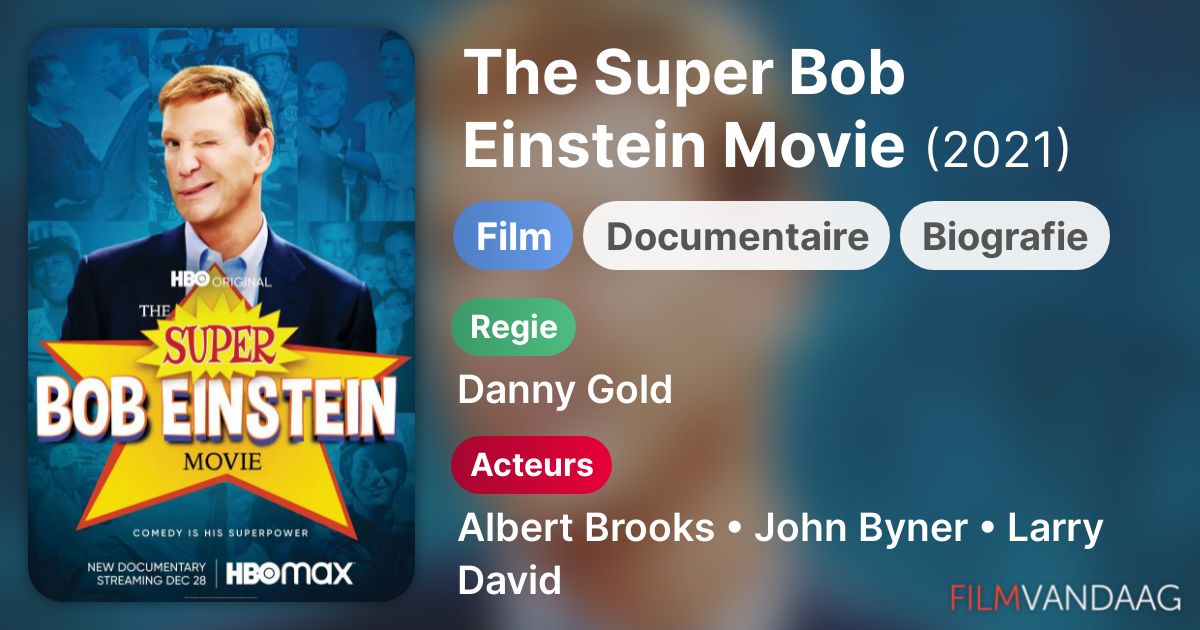Click the HBO Original logo on poster
Image resolution: width=1200 pixels, height=630 pixels.
pyautogui.click(x=220, y=280)
